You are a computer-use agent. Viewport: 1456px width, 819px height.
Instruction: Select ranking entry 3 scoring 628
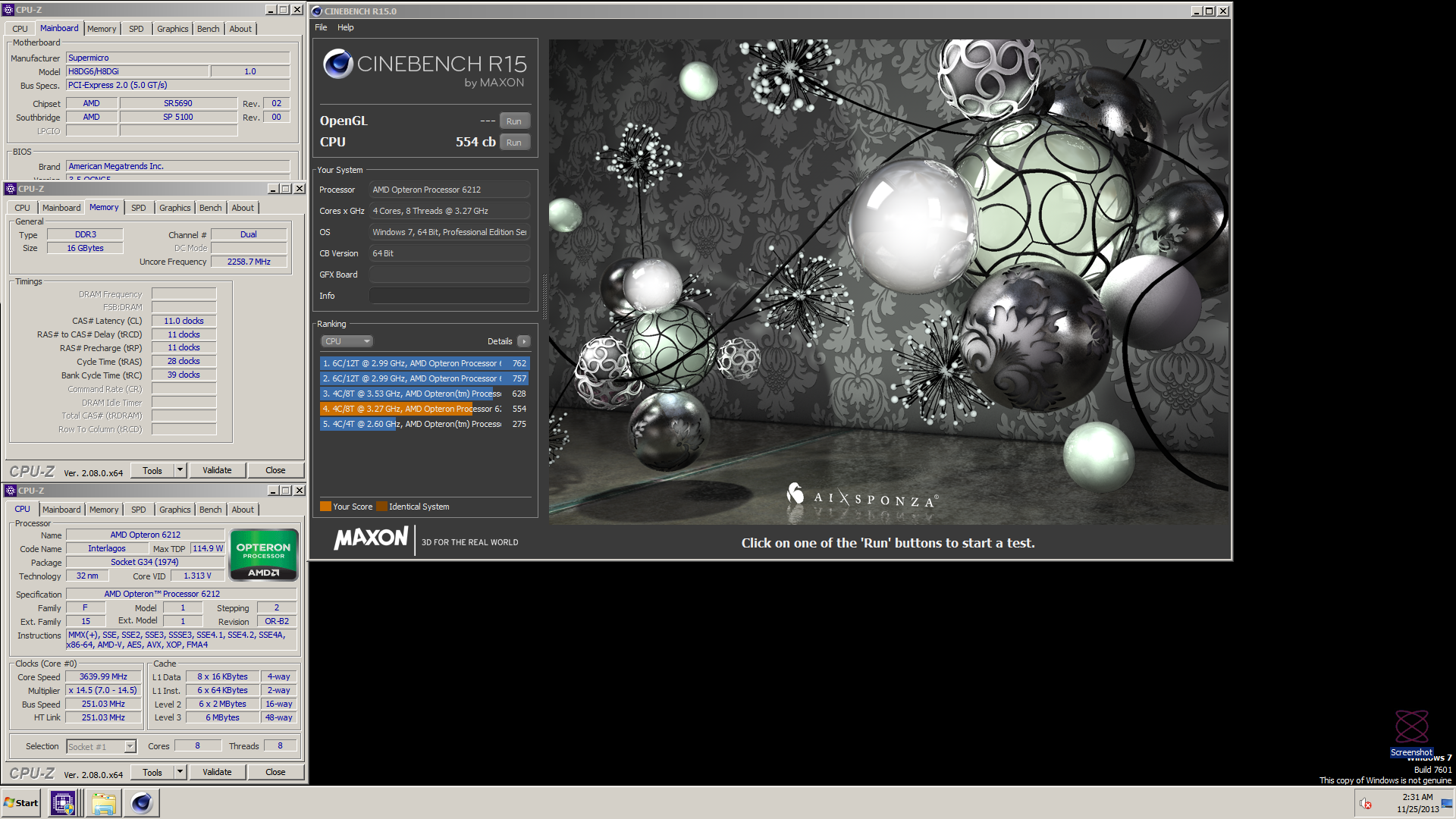(424, 394)
